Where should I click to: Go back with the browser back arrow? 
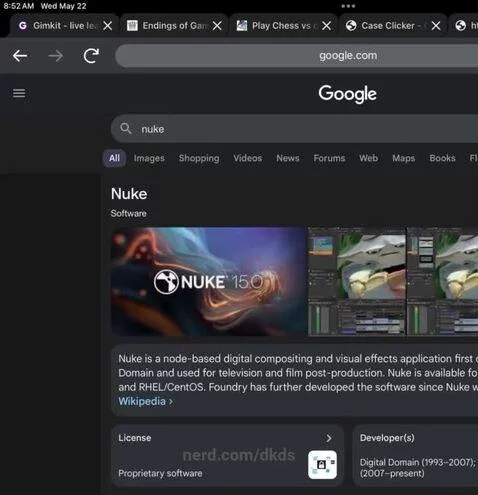tap(20, 56)
